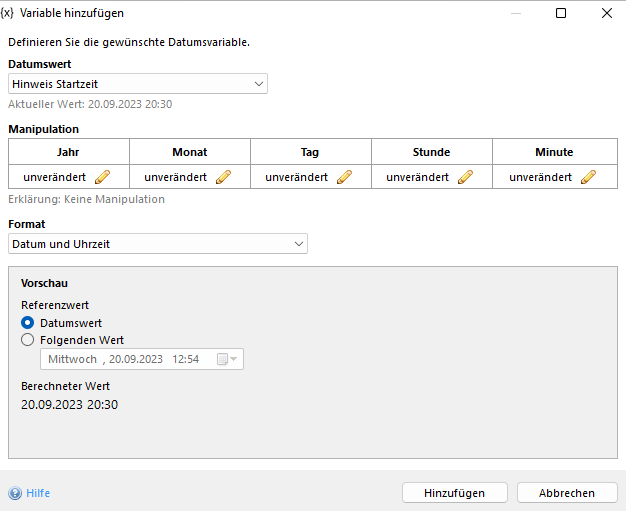Open the calendar picker icon in date field

(222, 360)
